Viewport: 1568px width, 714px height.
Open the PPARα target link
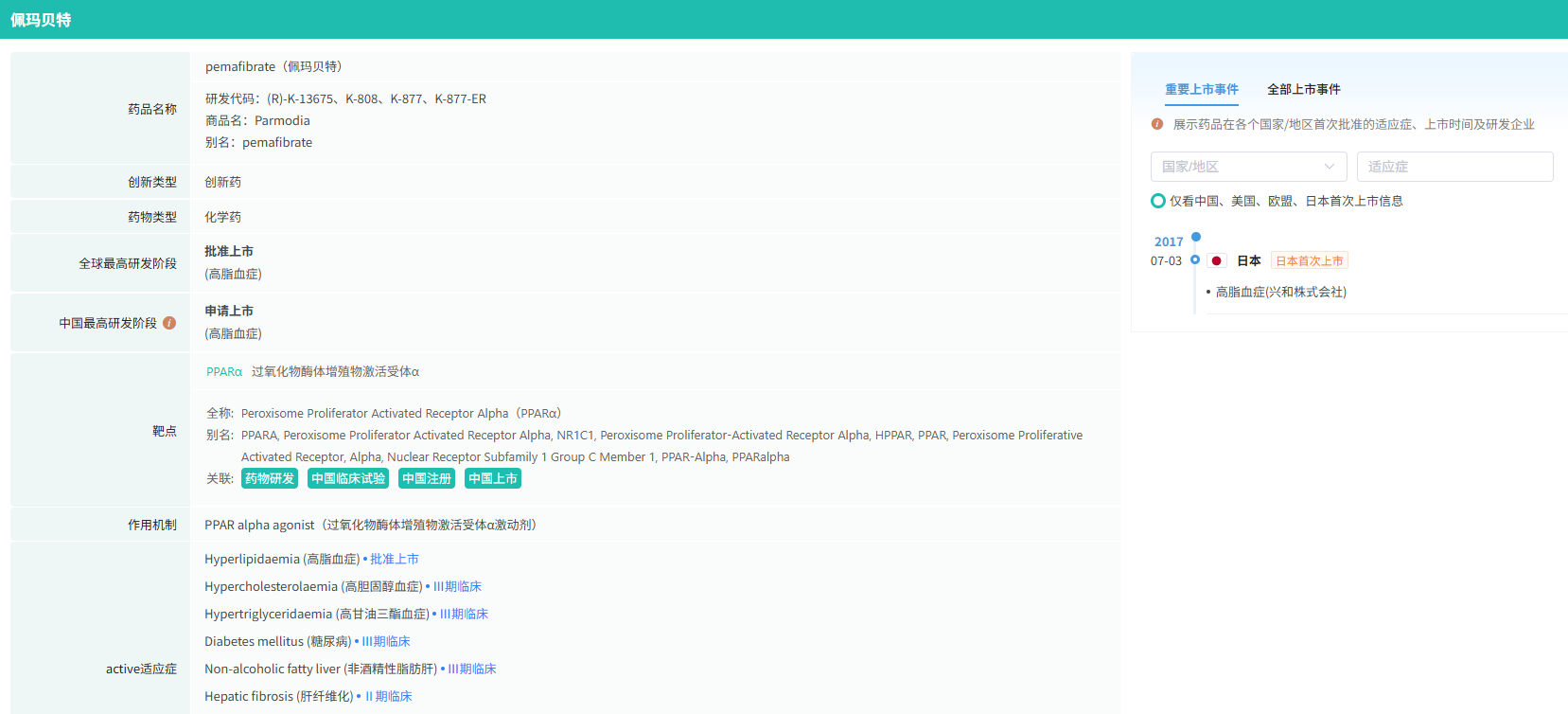tap(224, 371)
